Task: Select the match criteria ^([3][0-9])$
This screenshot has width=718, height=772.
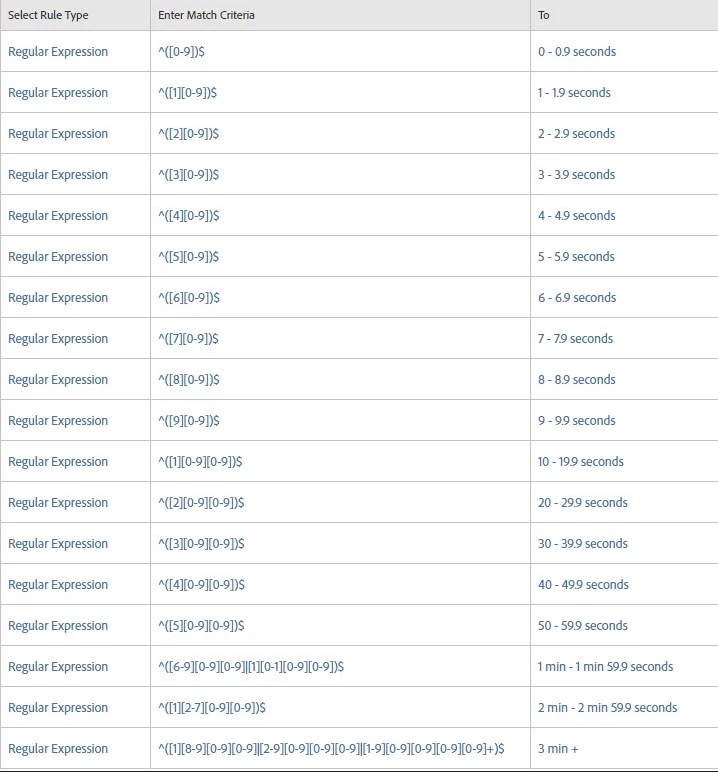Action: click(189, 174)
